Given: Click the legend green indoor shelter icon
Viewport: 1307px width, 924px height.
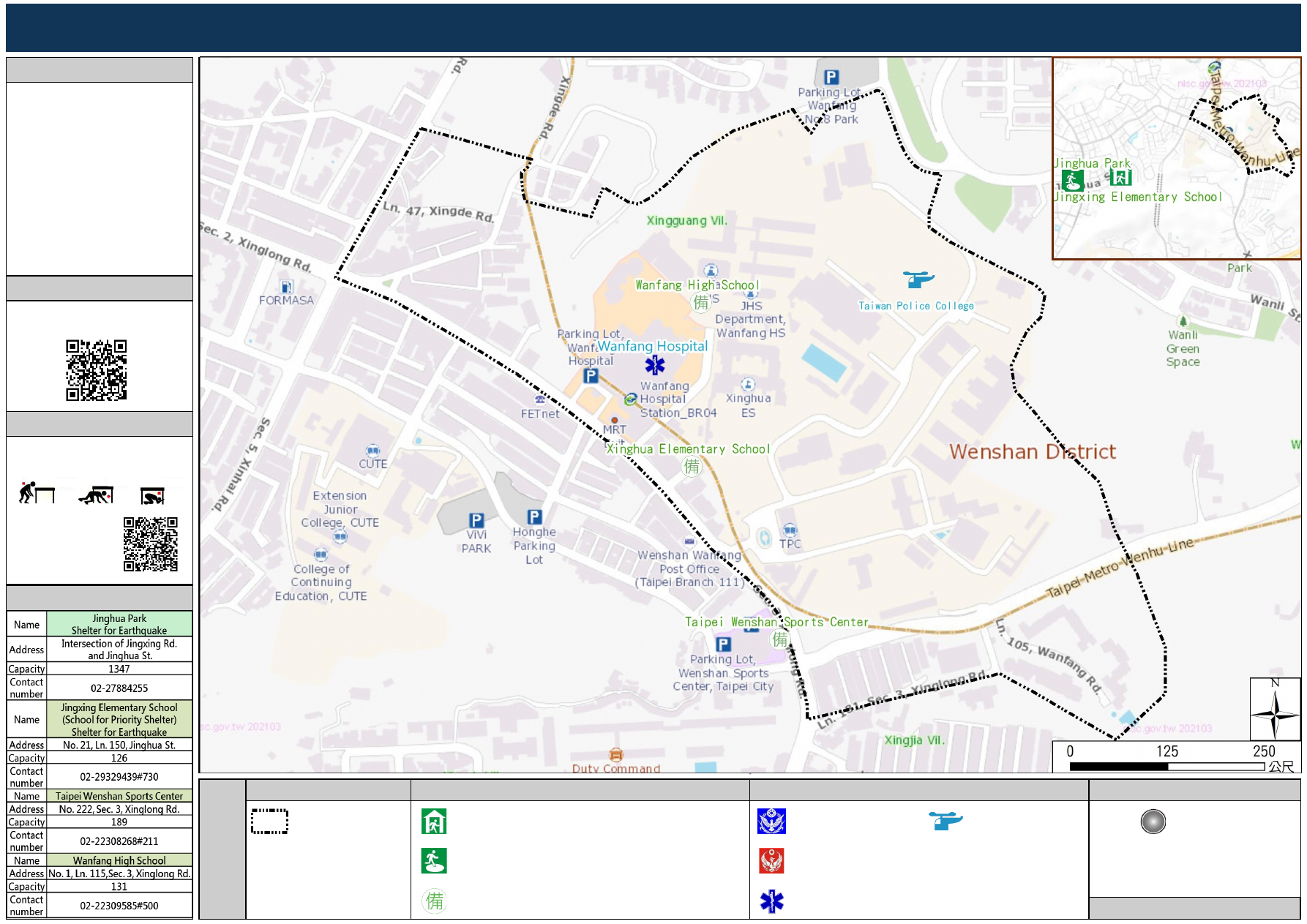Looking at the screenshot, I should [x=434, y=822].
